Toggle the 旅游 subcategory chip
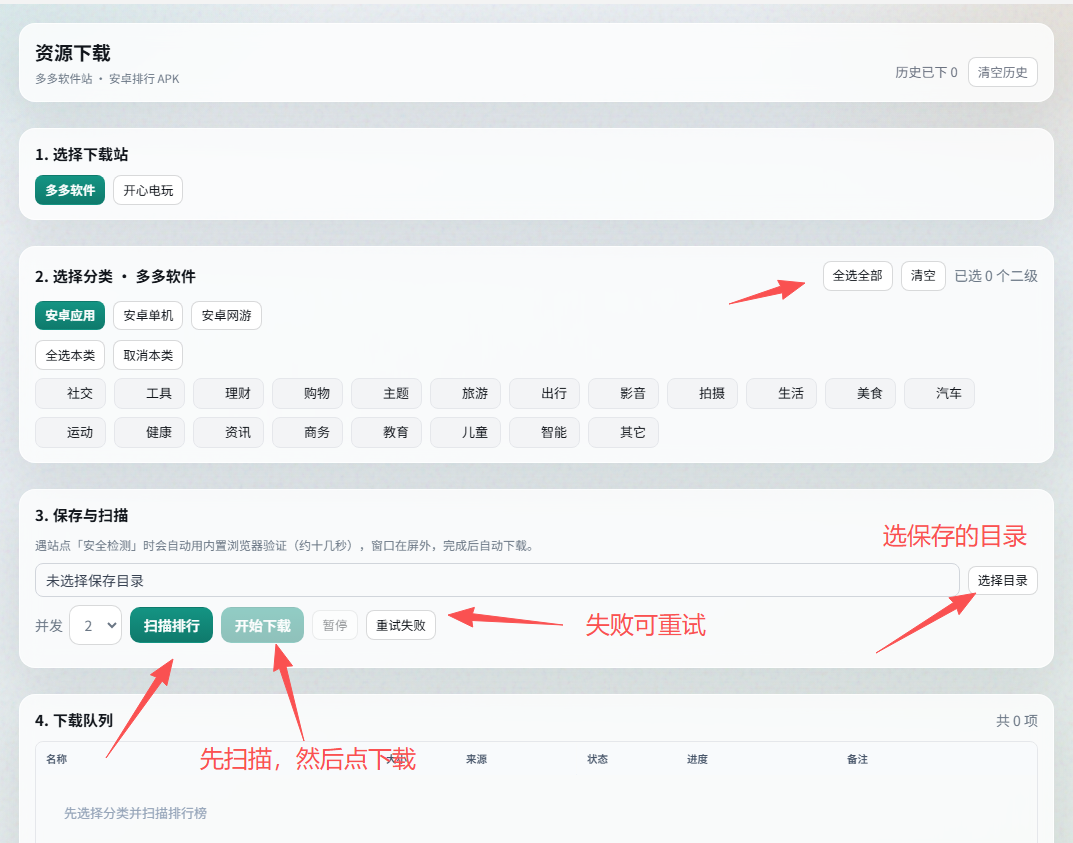Image resolution: width=1073 pixels, height=843 pixels. 465,393
